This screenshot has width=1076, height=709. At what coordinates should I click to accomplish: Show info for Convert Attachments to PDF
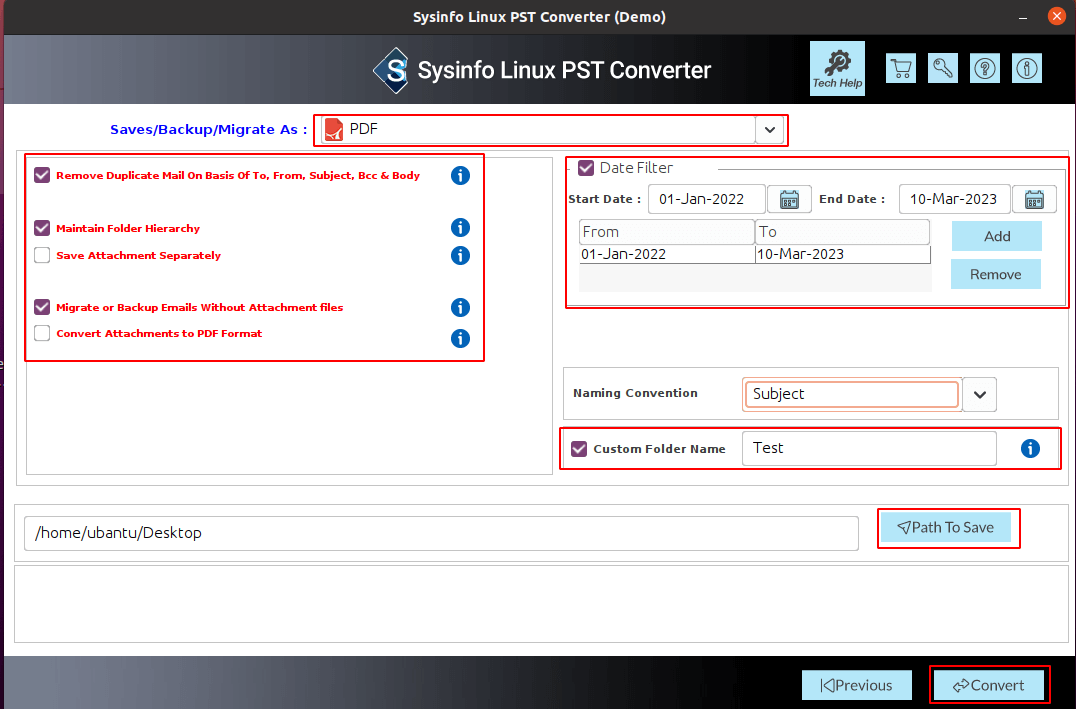460,338
